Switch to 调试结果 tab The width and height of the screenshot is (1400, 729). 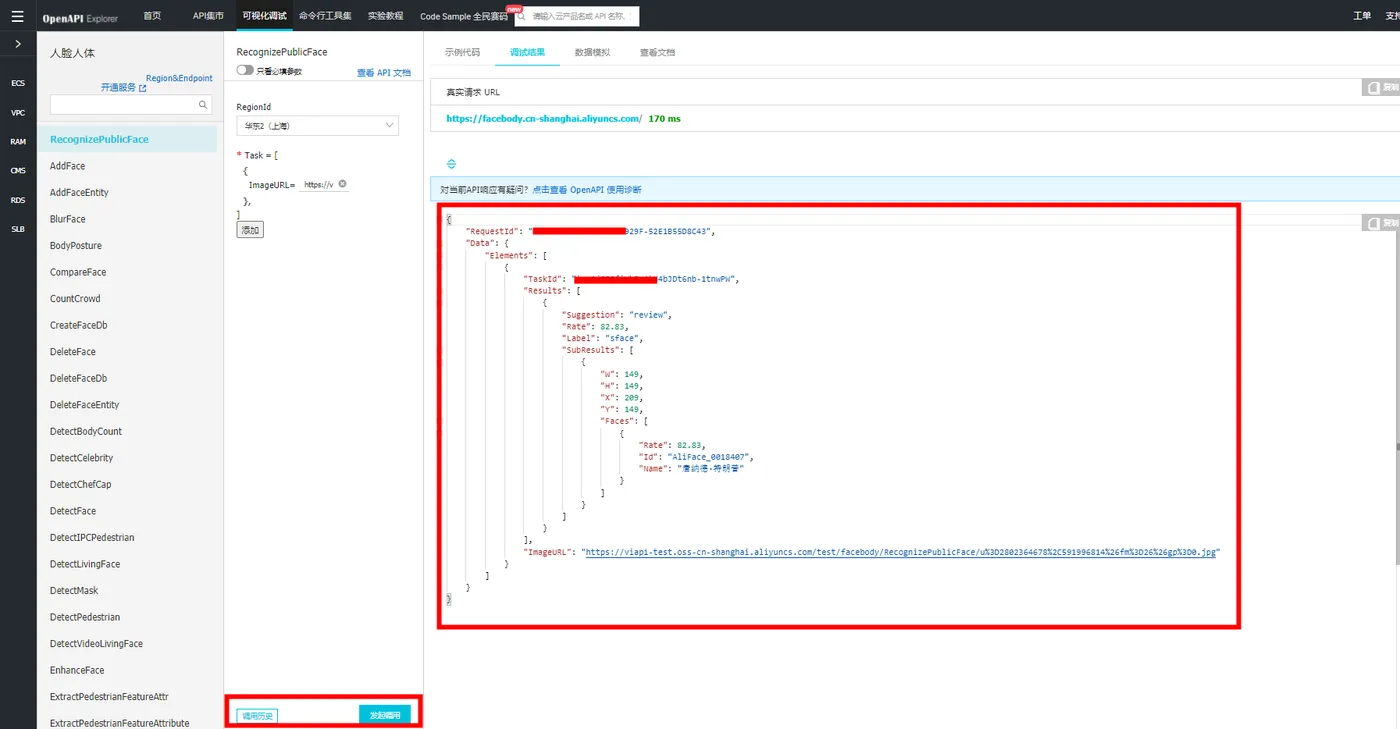coord(527,52)
